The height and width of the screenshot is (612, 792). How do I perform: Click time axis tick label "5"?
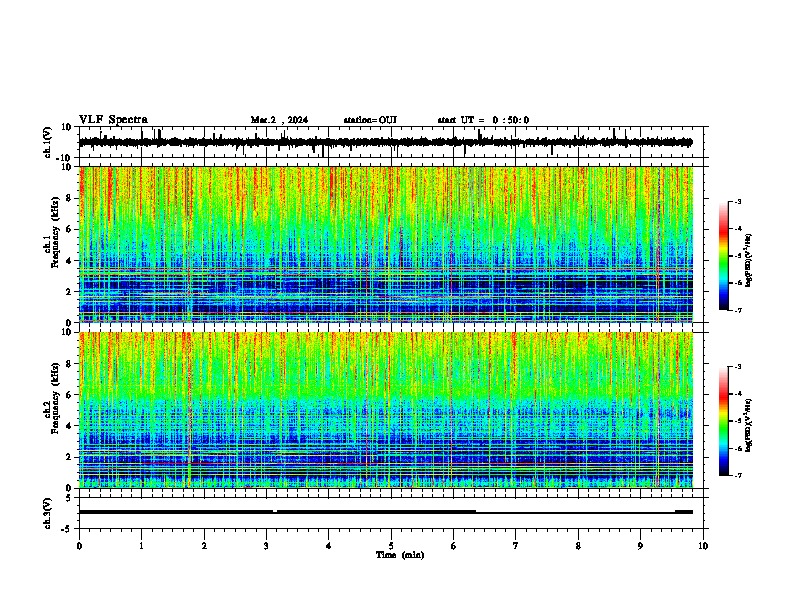tap(391, 546)
